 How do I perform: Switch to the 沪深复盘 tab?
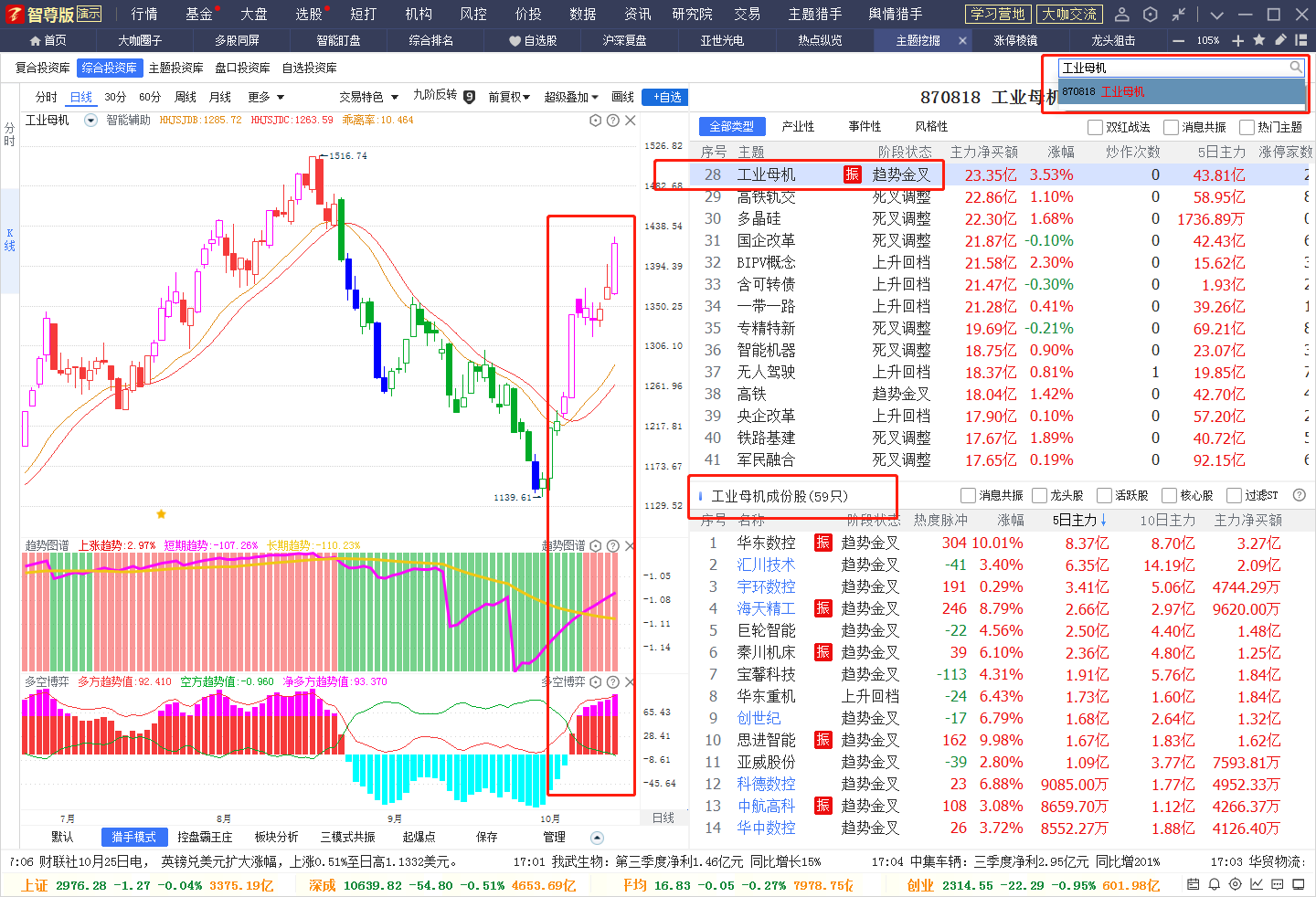(624, 40)
